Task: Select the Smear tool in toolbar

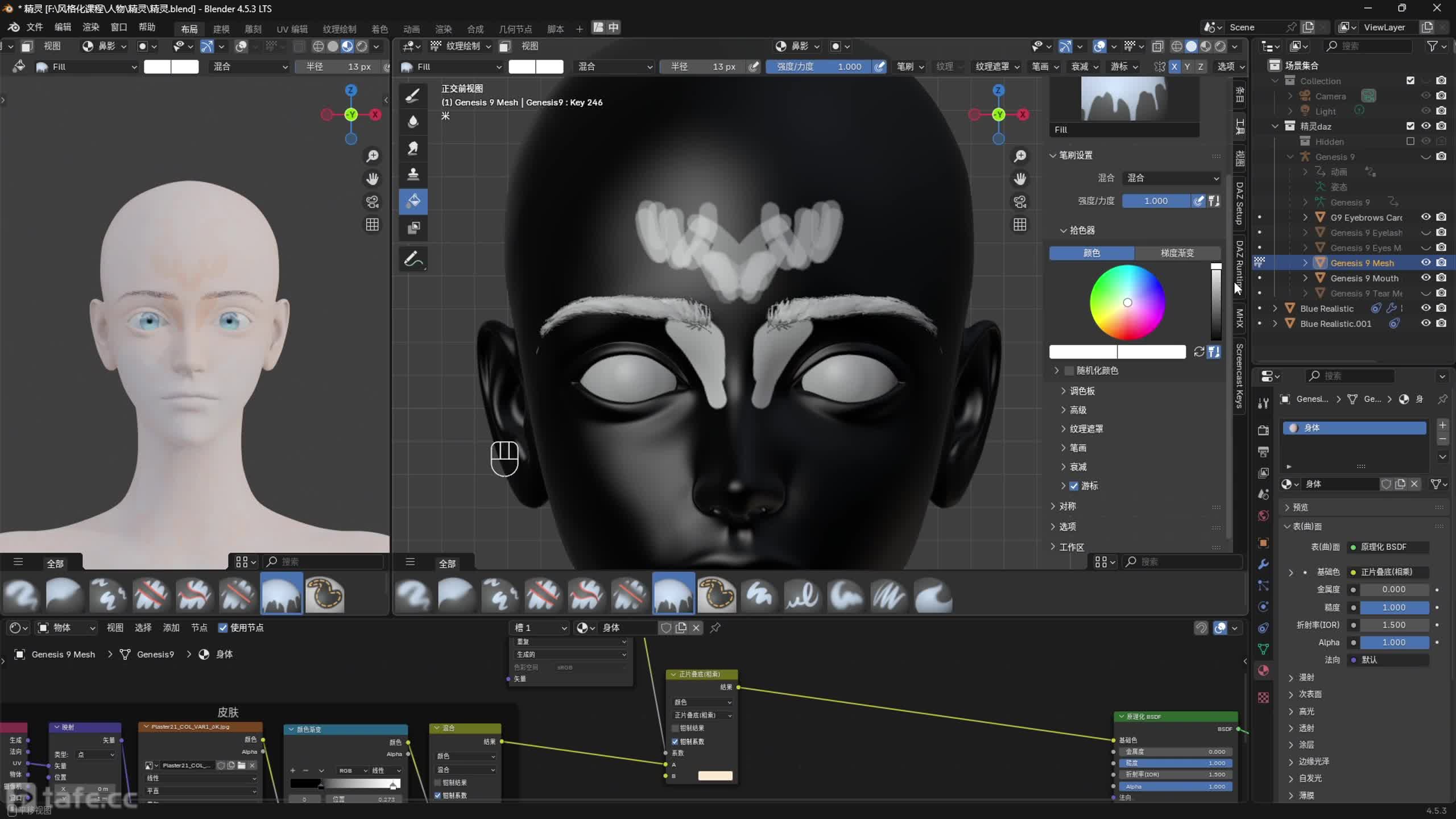Action: pos(413,148)
